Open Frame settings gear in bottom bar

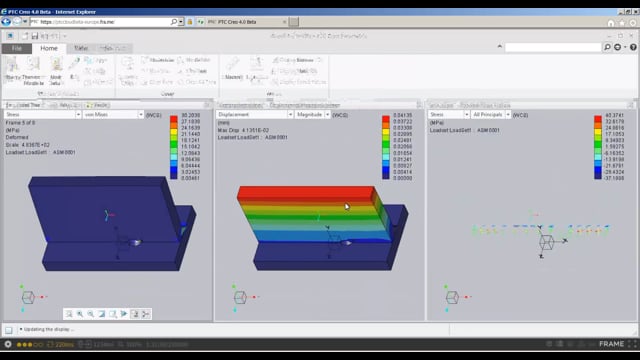click(8, 344)
